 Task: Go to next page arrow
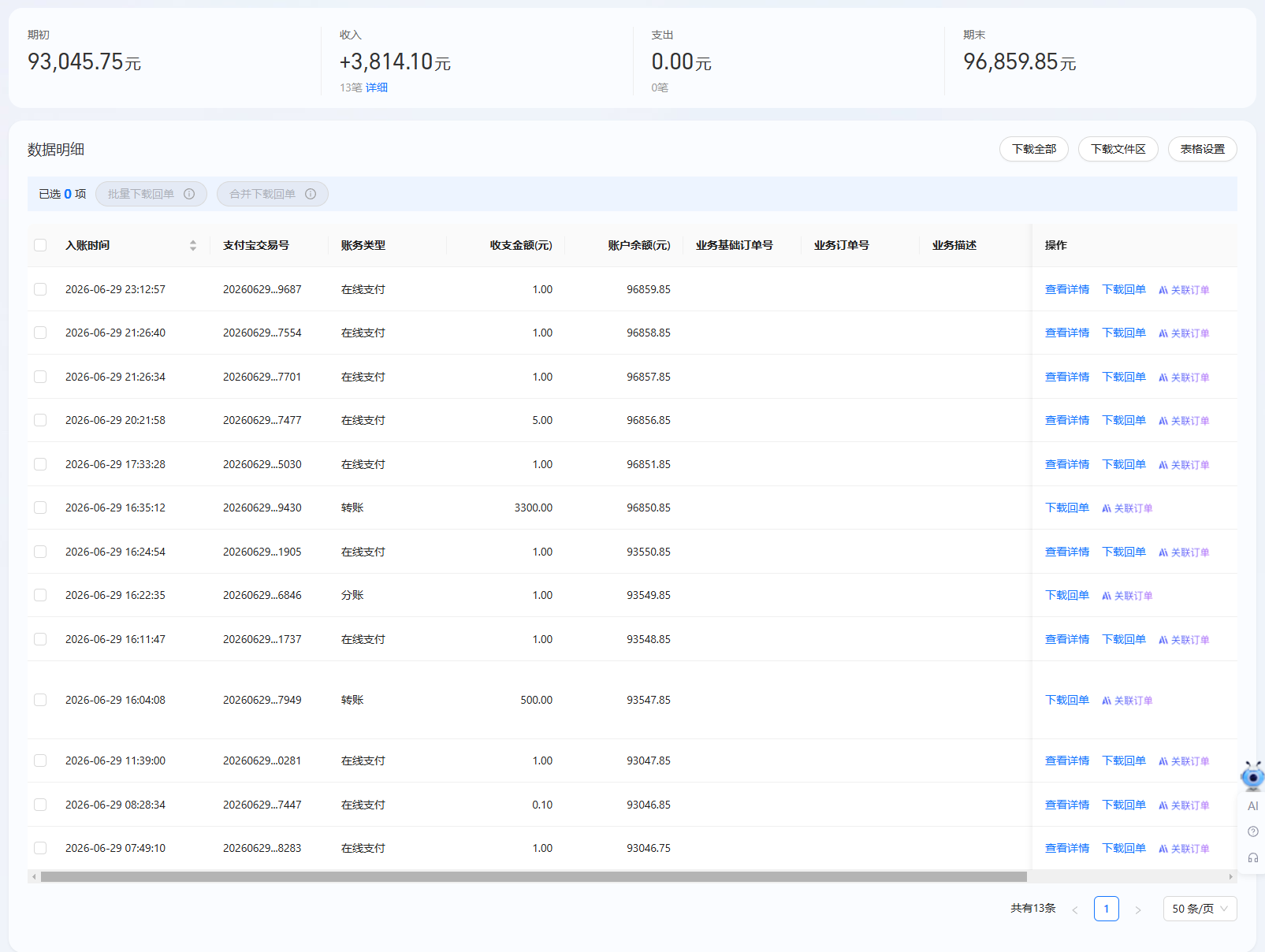pos(1138,909)
